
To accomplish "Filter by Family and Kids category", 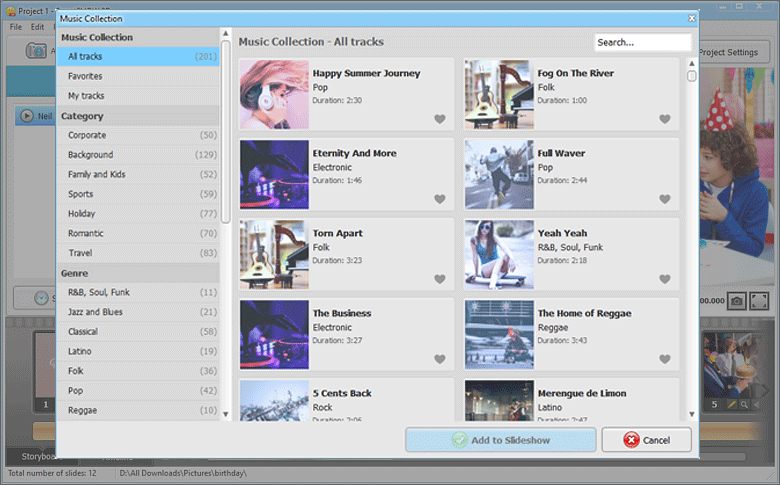I will [138, 175].
